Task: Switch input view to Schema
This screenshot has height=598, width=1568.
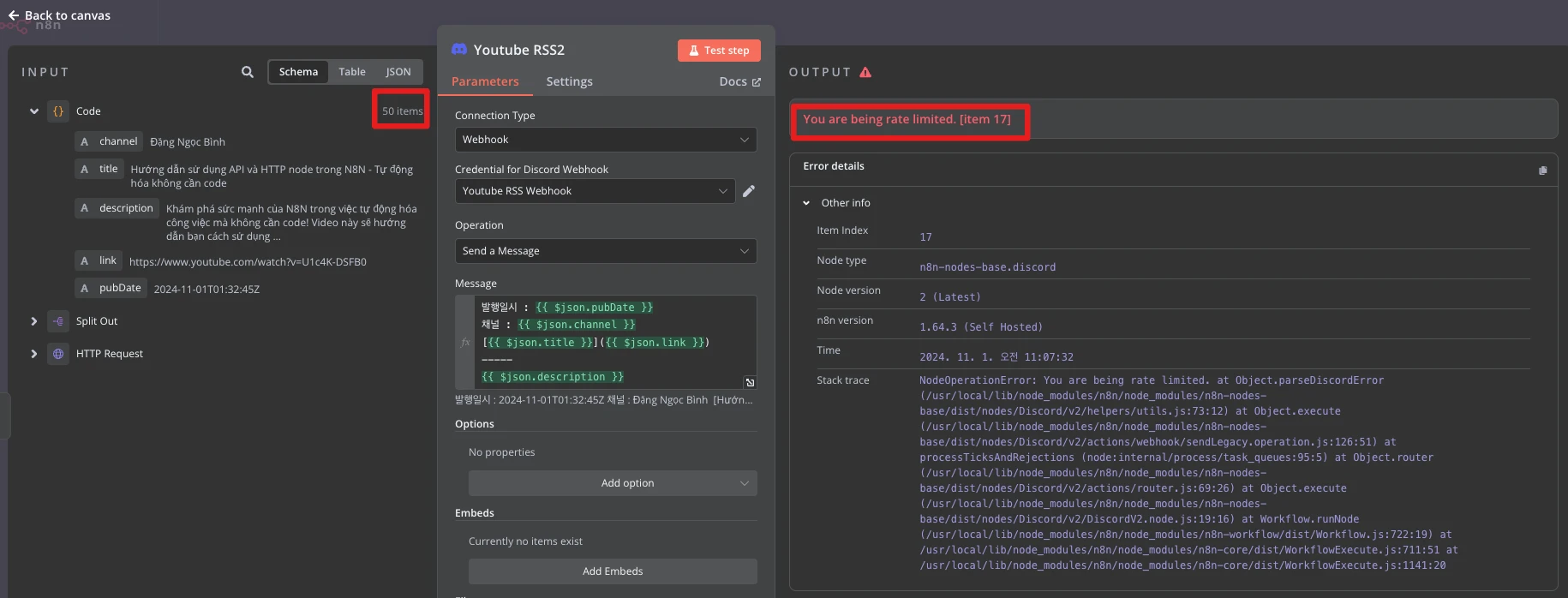Action: pyautogui.click(x=298, y=72)
